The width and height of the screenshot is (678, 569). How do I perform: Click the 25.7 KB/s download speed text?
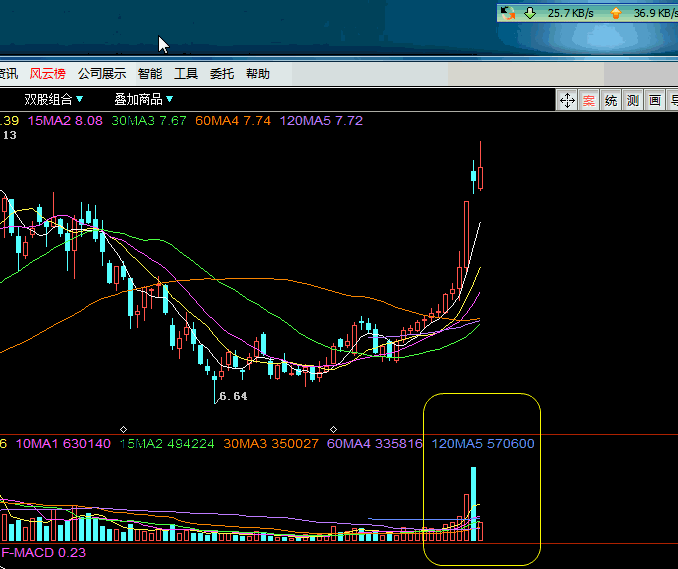(x=570, y=13)
